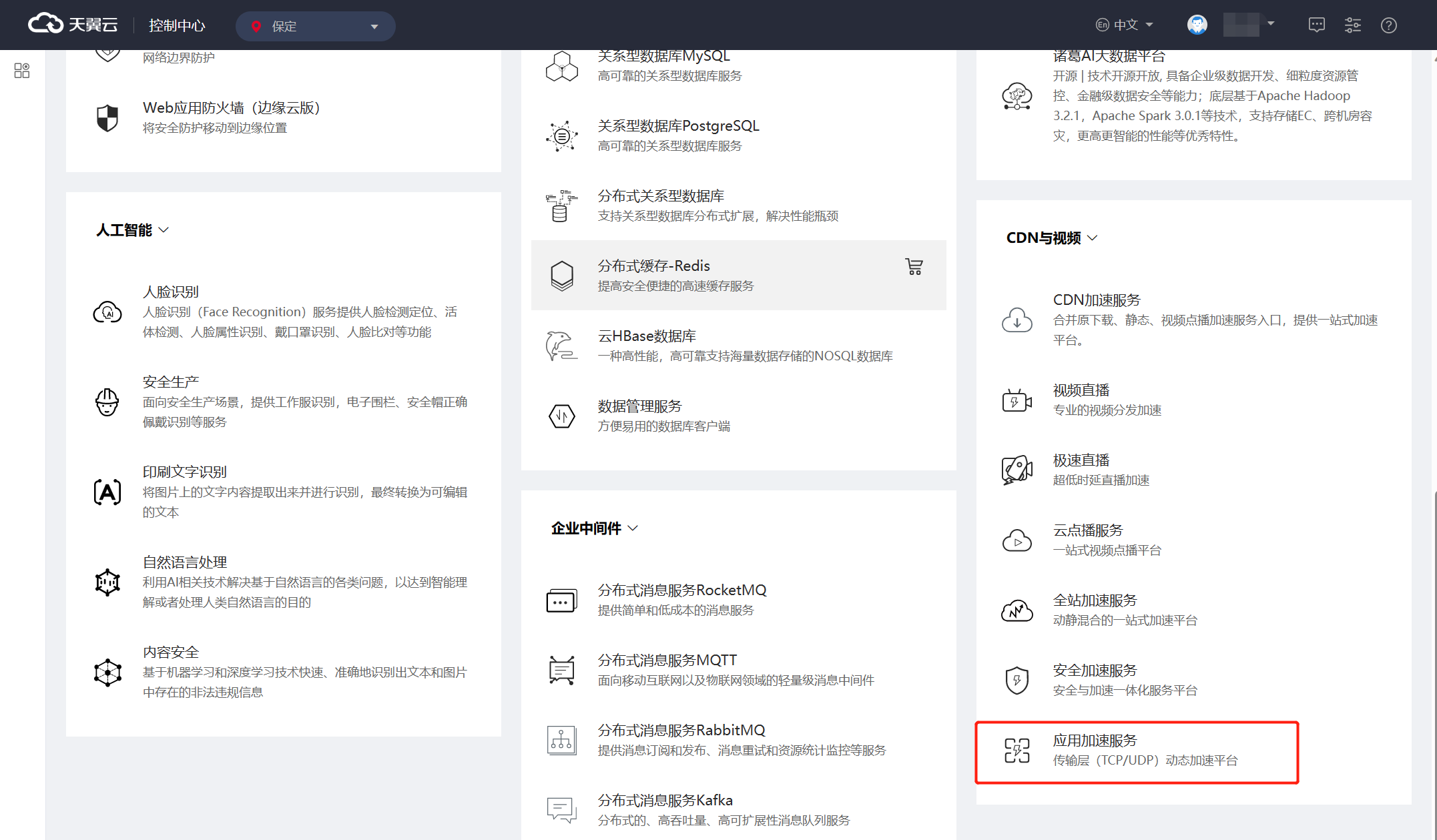Open the 中文 language dropdown

point(1125,25)
